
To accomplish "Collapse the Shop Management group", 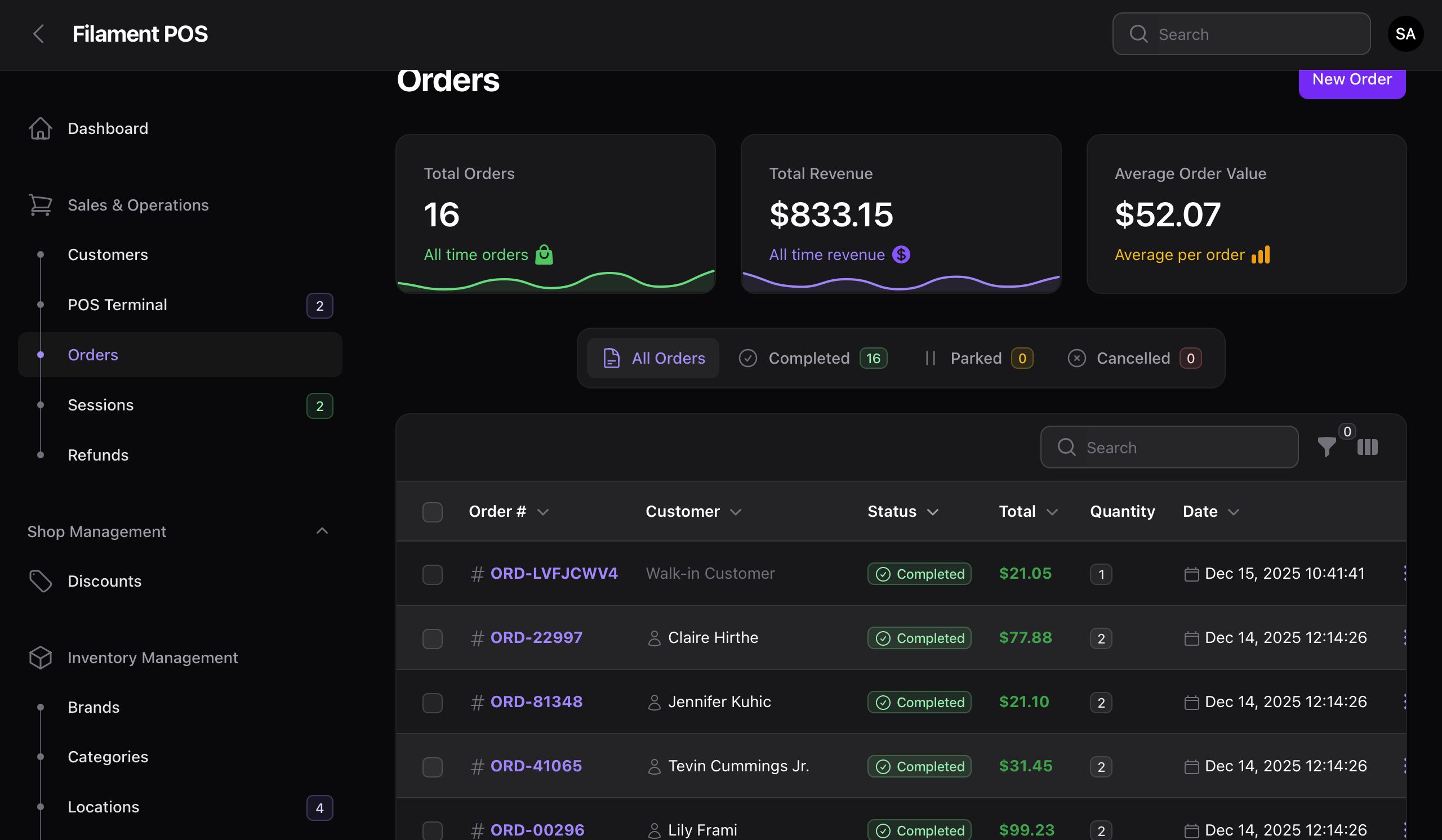I will click(322, 531).
